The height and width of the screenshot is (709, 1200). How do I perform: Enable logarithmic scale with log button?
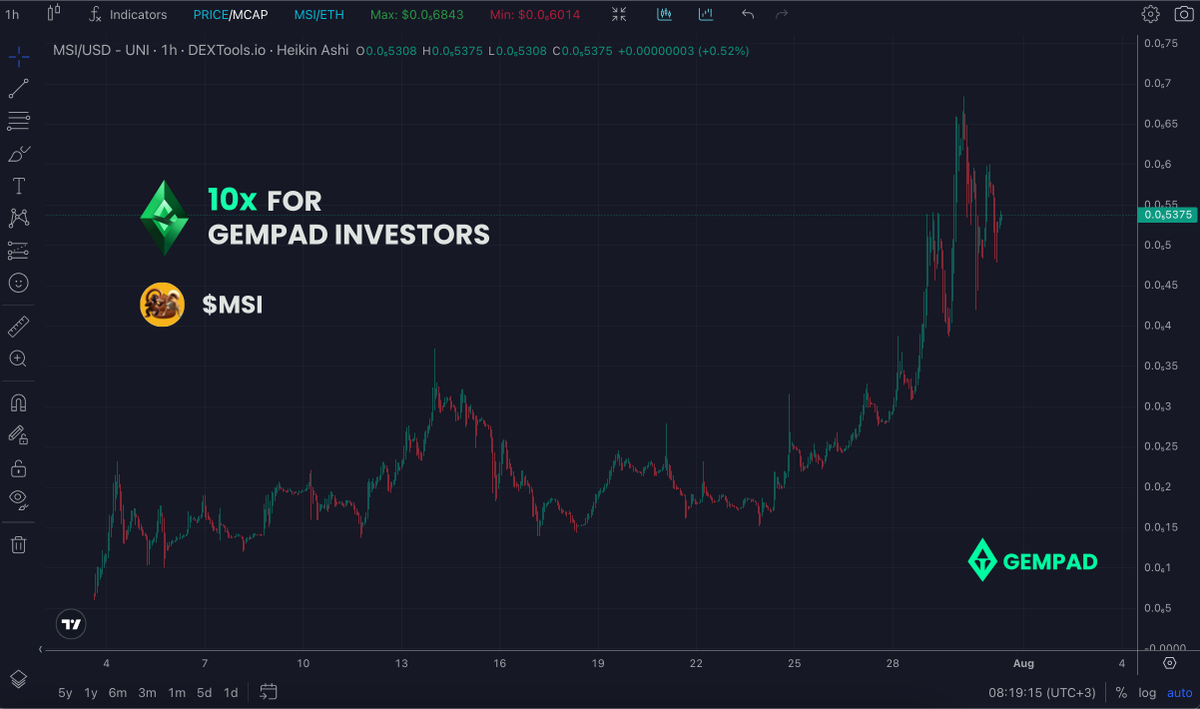point(1146,692)
